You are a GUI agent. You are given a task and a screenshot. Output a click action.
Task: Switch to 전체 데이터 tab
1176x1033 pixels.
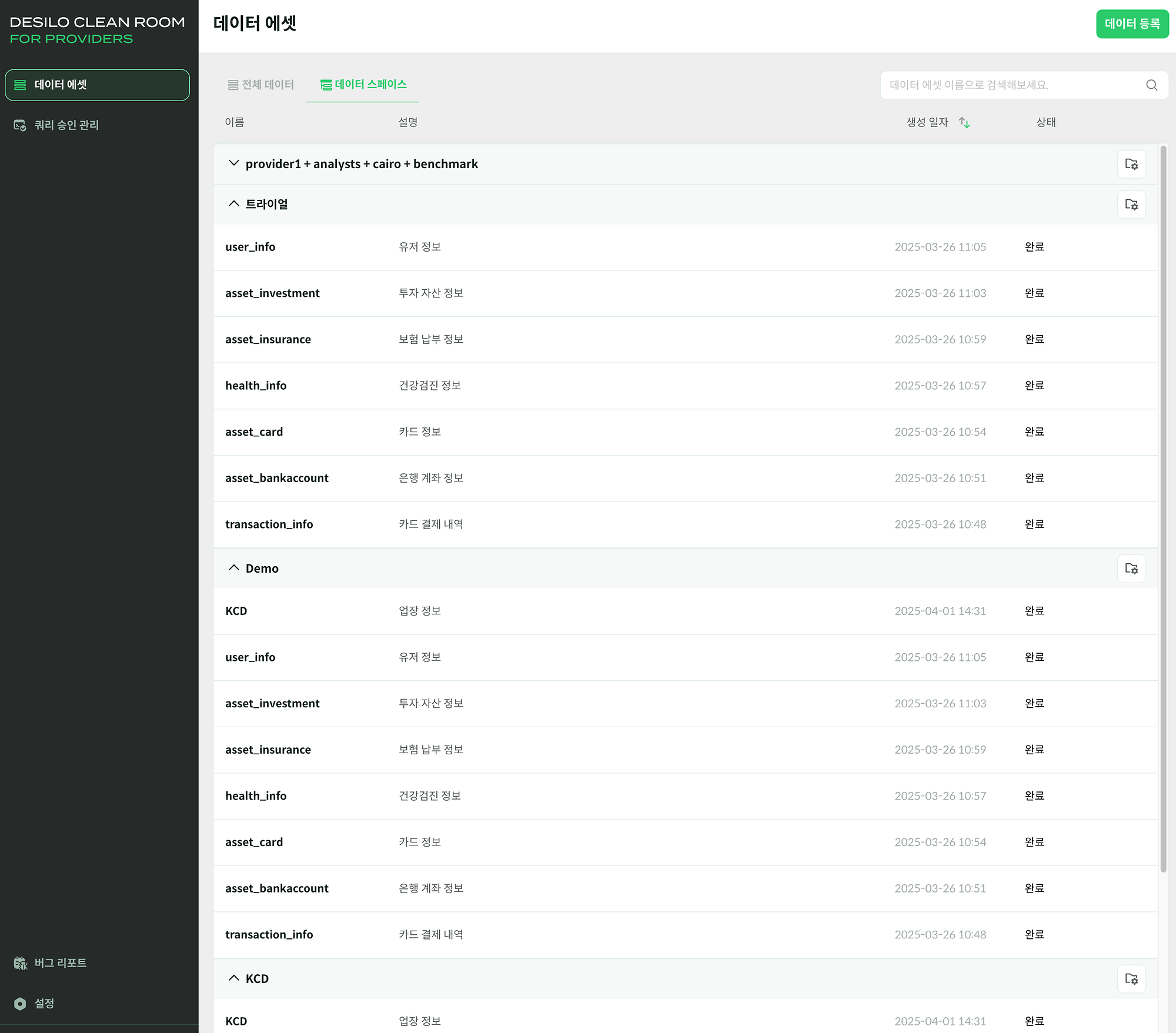pyautogui.click(x=261, y=85)
